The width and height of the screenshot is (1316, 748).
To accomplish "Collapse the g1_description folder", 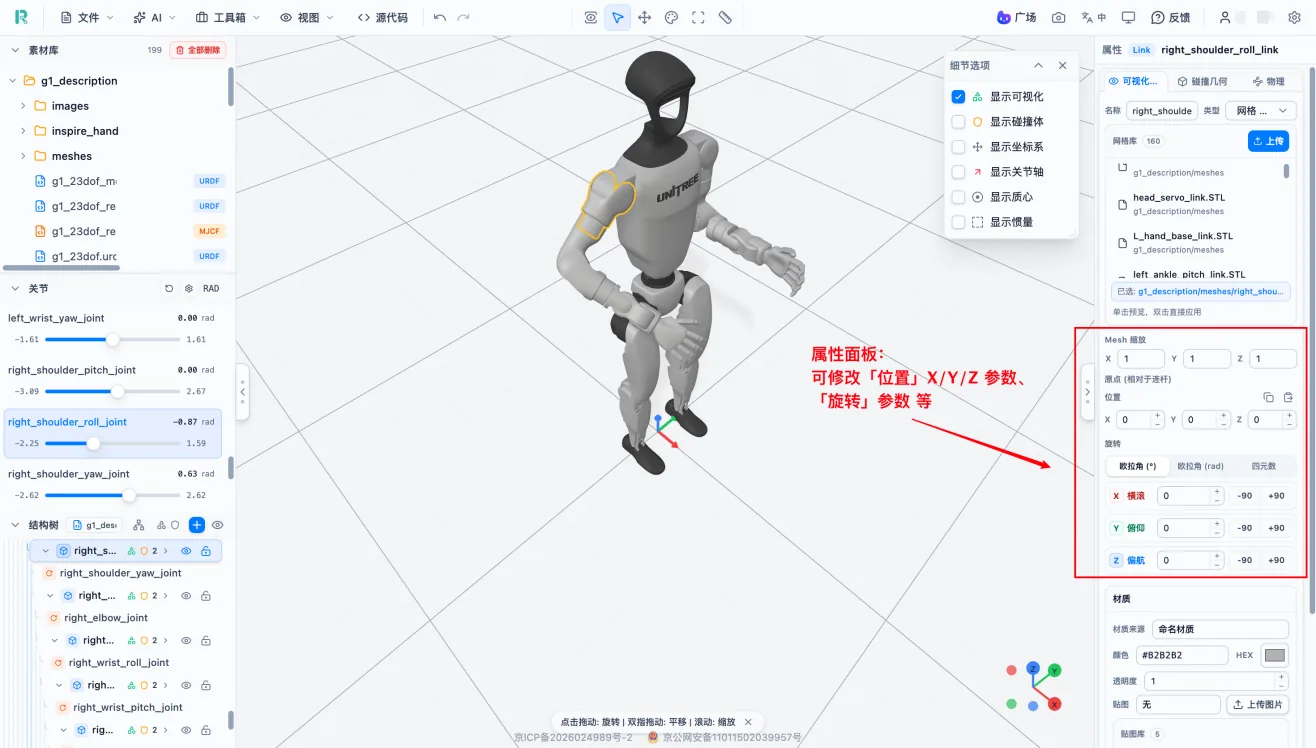I will coord(13,80).
